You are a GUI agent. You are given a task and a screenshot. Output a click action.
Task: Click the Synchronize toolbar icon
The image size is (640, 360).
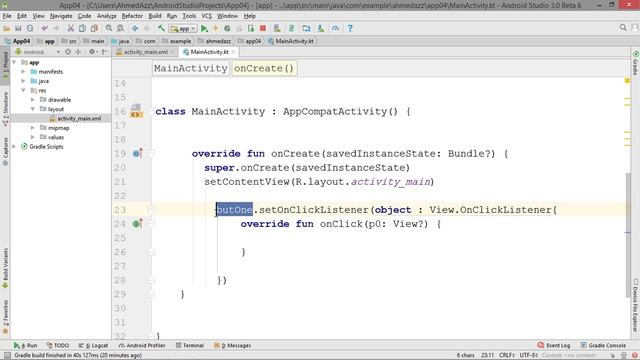[30, 29]
